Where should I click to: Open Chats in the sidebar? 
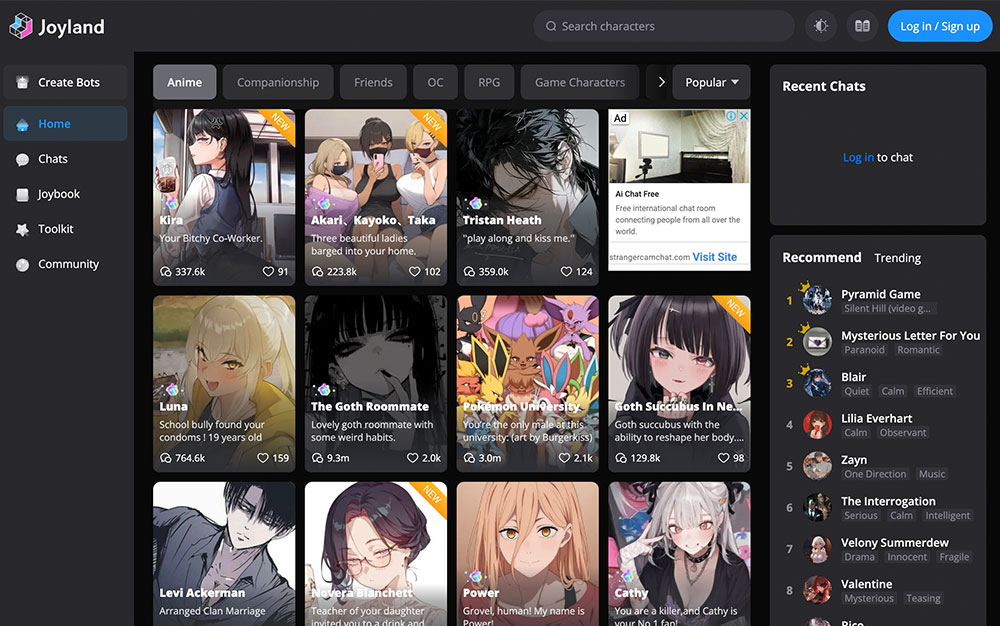[x=66, y=159]
